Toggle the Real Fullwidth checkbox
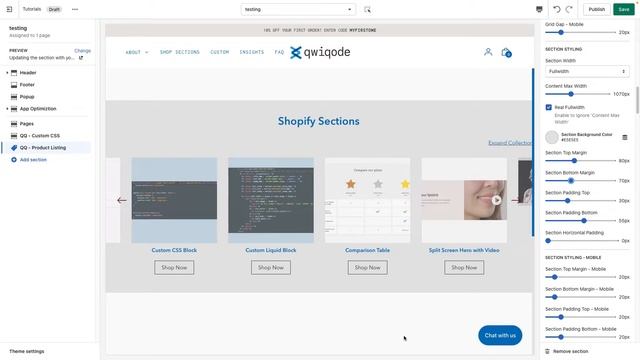Screen dimensions: 640x360 (549, 107)
